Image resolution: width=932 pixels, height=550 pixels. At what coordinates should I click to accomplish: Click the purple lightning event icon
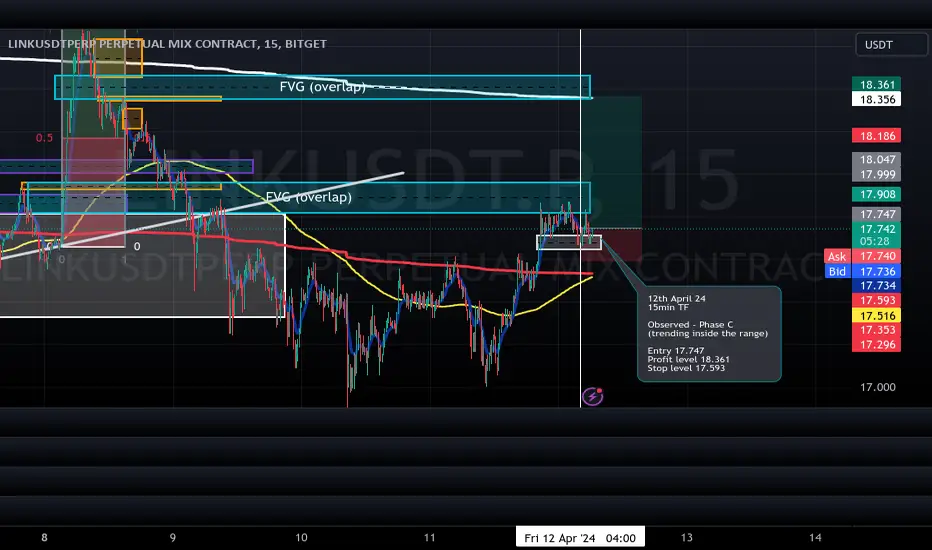tap(593, 396)
